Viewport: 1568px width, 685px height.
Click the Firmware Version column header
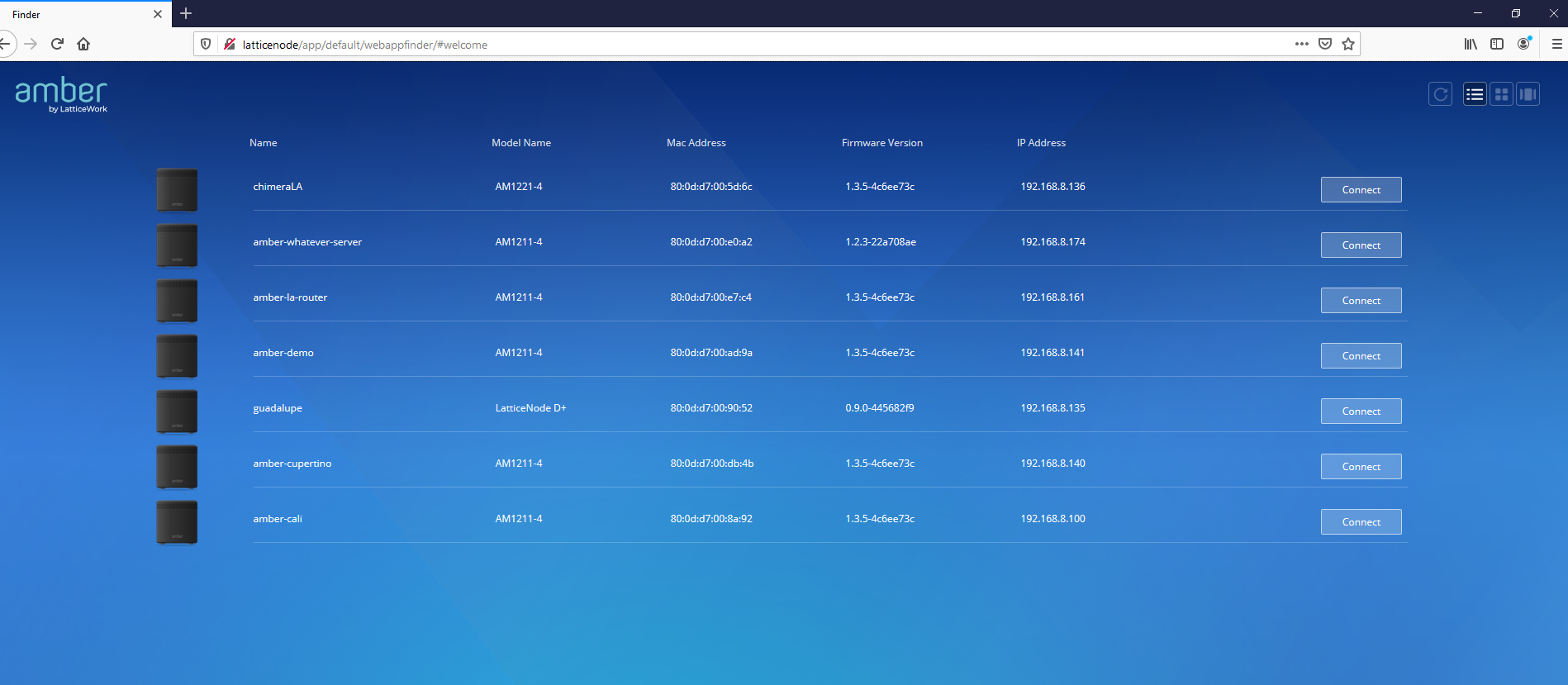click(x=882, y=143)
